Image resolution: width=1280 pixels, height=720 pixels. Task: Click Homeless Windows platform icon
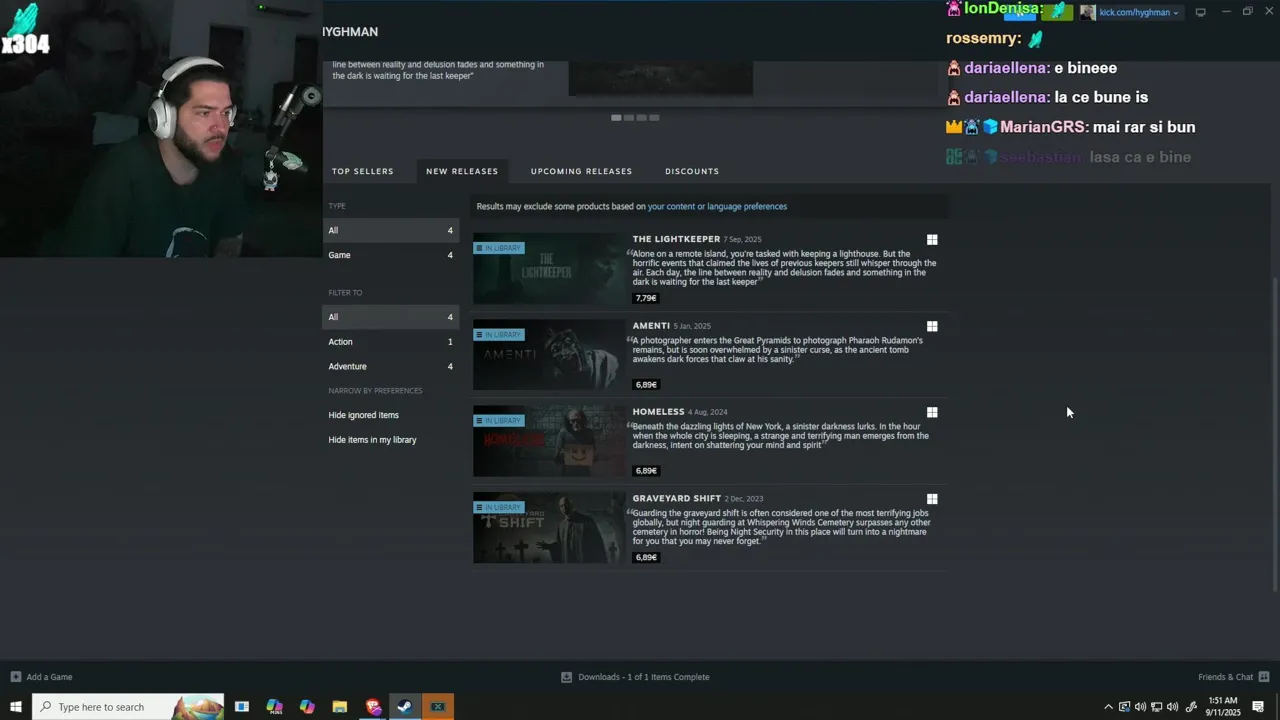(932, 412)
